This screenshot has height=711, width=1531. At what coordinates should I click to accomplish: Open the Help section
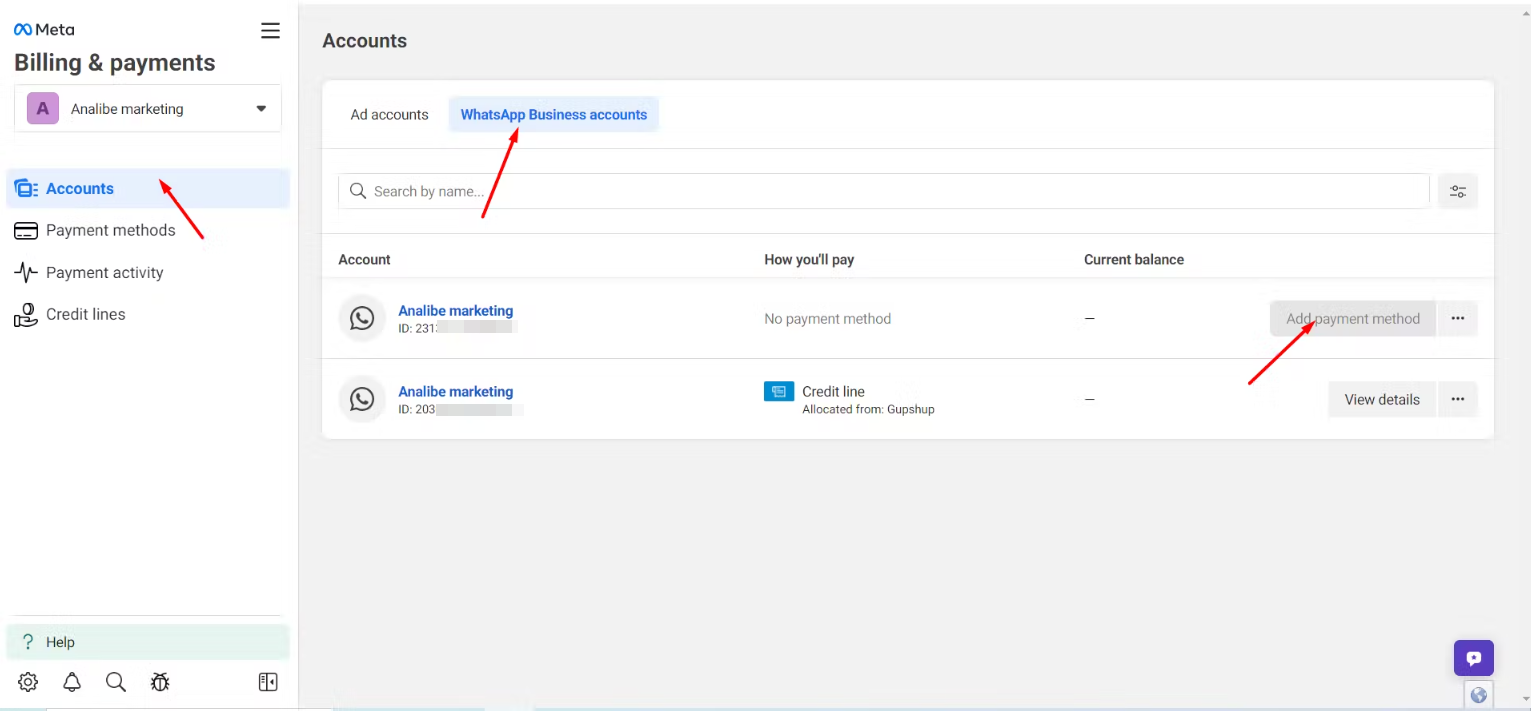tap(148, 642)
